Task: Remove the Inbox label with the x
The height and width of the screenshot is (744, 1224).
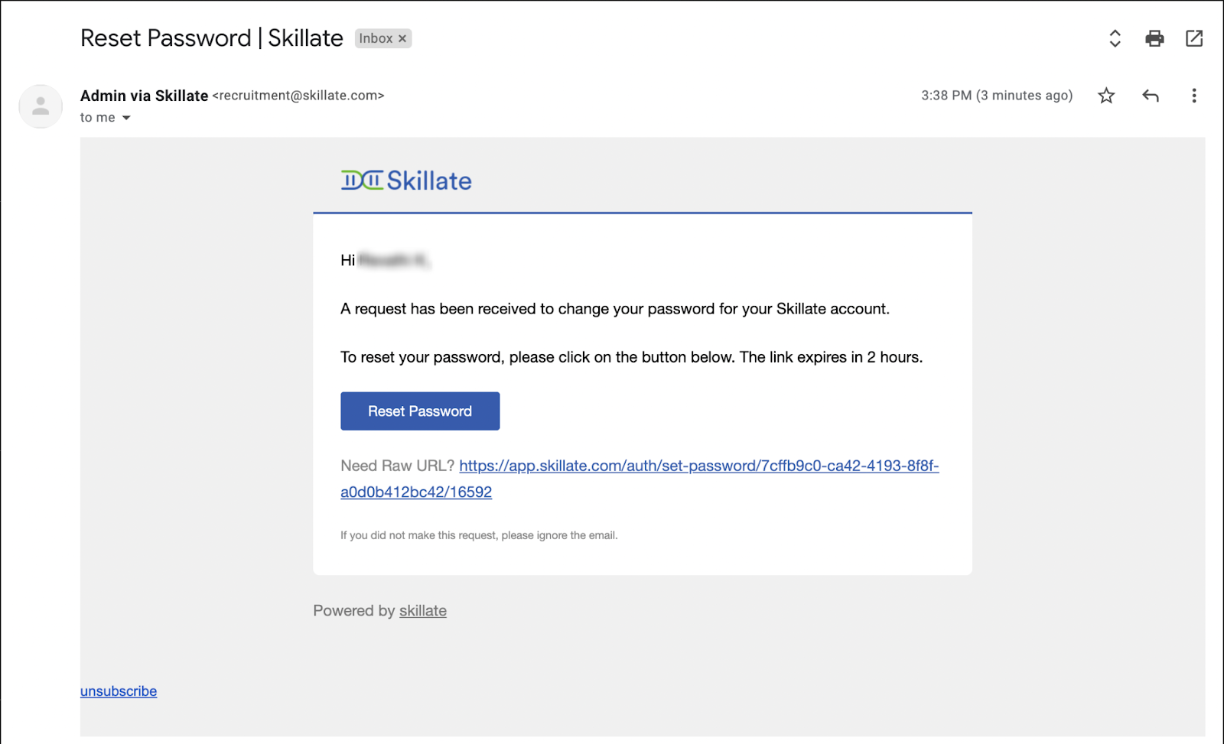Action: coord(402,39)
